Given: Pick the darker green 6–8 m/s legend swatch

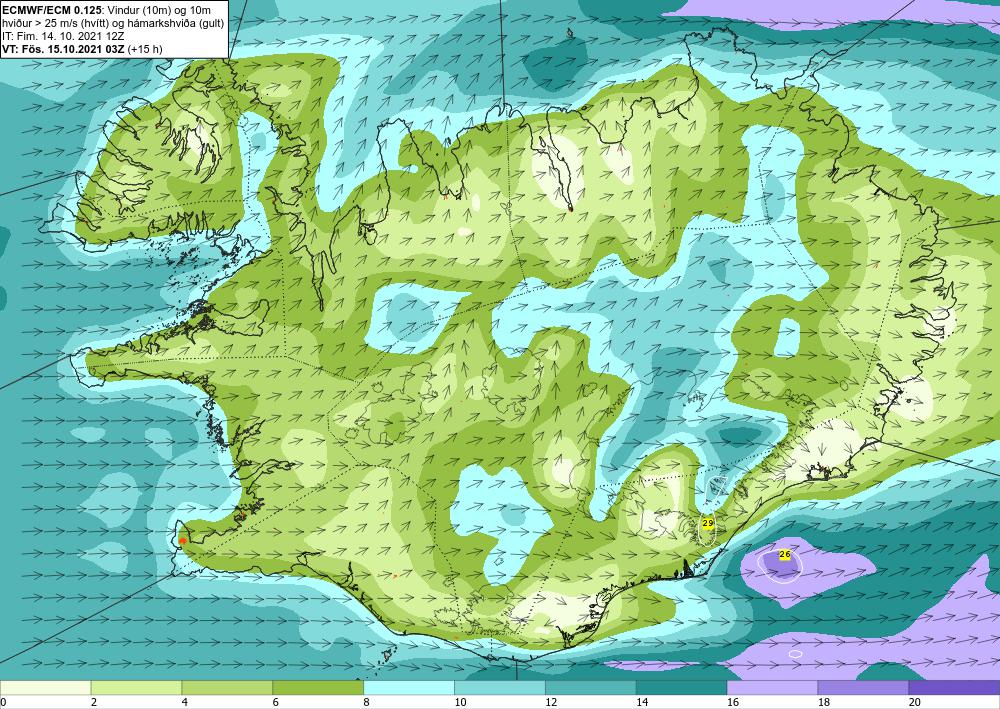Looking at the screenshot, I should click(x=318, y=687).
